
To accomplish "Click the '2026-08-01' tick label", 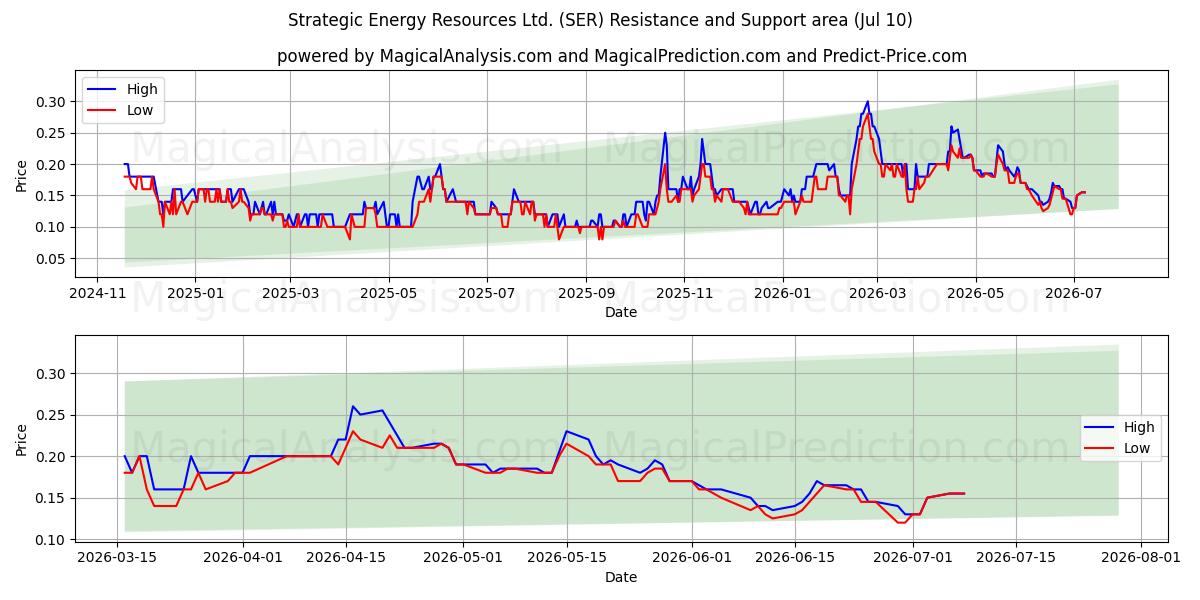I will tap(1141, 558).
